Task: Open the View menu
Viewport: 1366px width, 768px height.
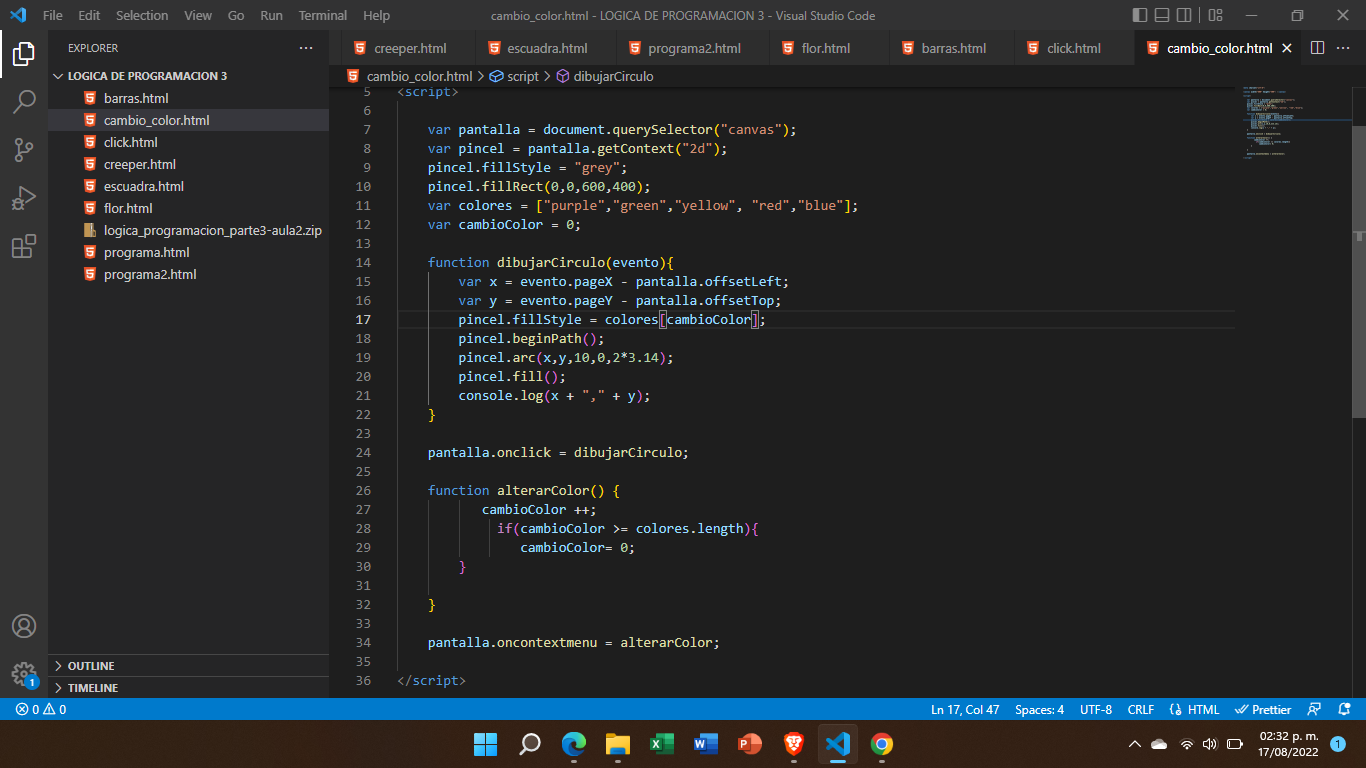Action: 198,15
